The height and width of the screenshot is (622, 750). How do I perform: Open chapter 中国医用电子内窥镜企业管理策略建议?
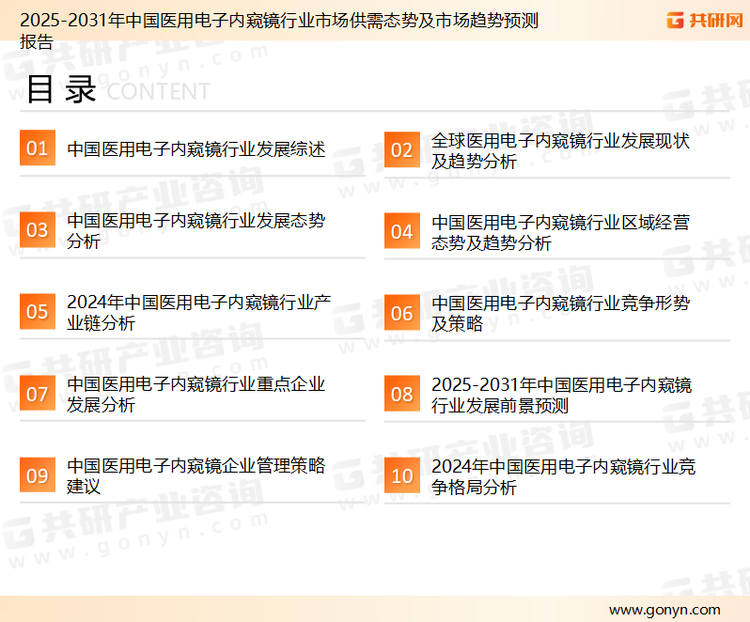(x=196, y=476)
